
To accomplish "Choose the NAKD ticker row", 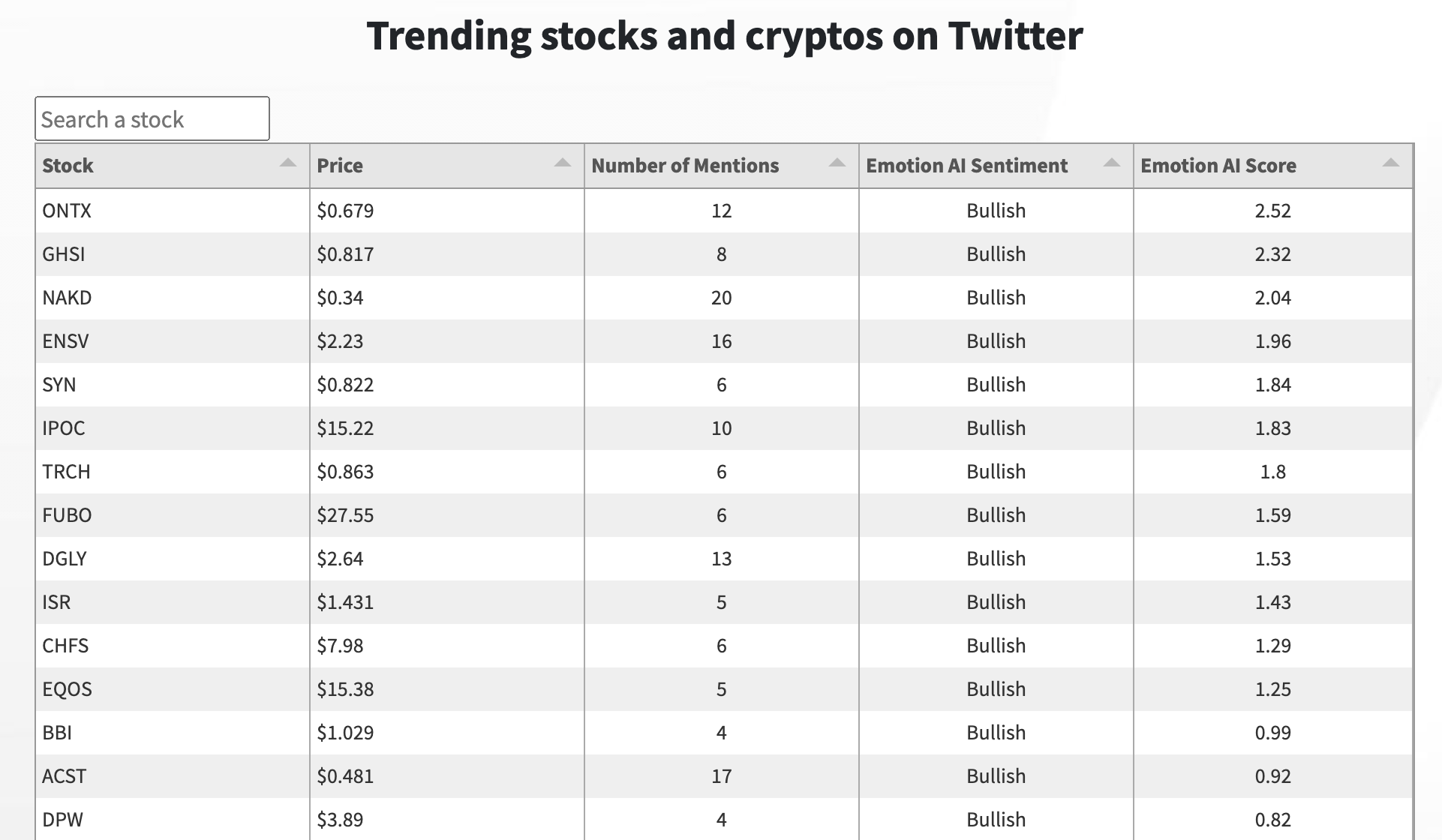I will (x=724, y=298).
